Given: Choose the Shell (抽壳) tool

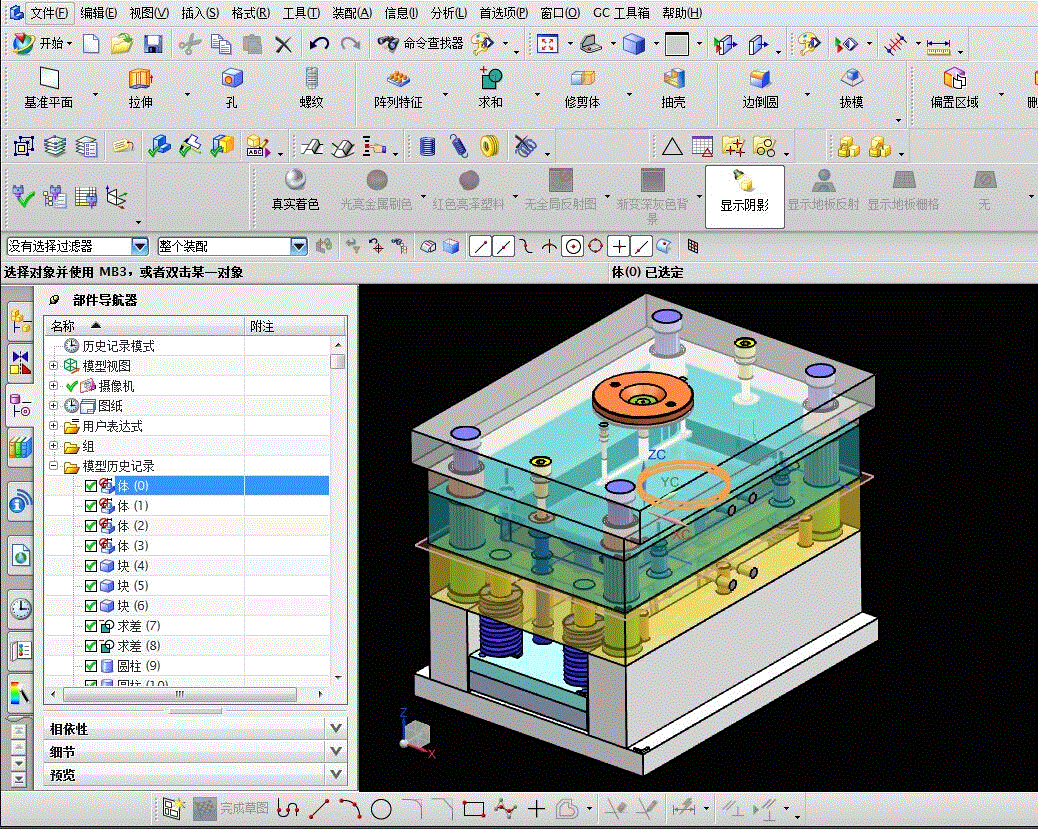Looking at the screenshot, I should pyautogui.click(x=674, y=79).
